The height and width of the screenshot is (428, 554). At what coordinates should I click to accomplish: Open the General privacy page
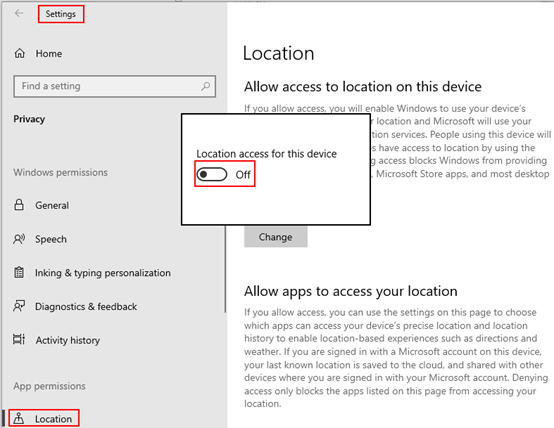[52, 205]
